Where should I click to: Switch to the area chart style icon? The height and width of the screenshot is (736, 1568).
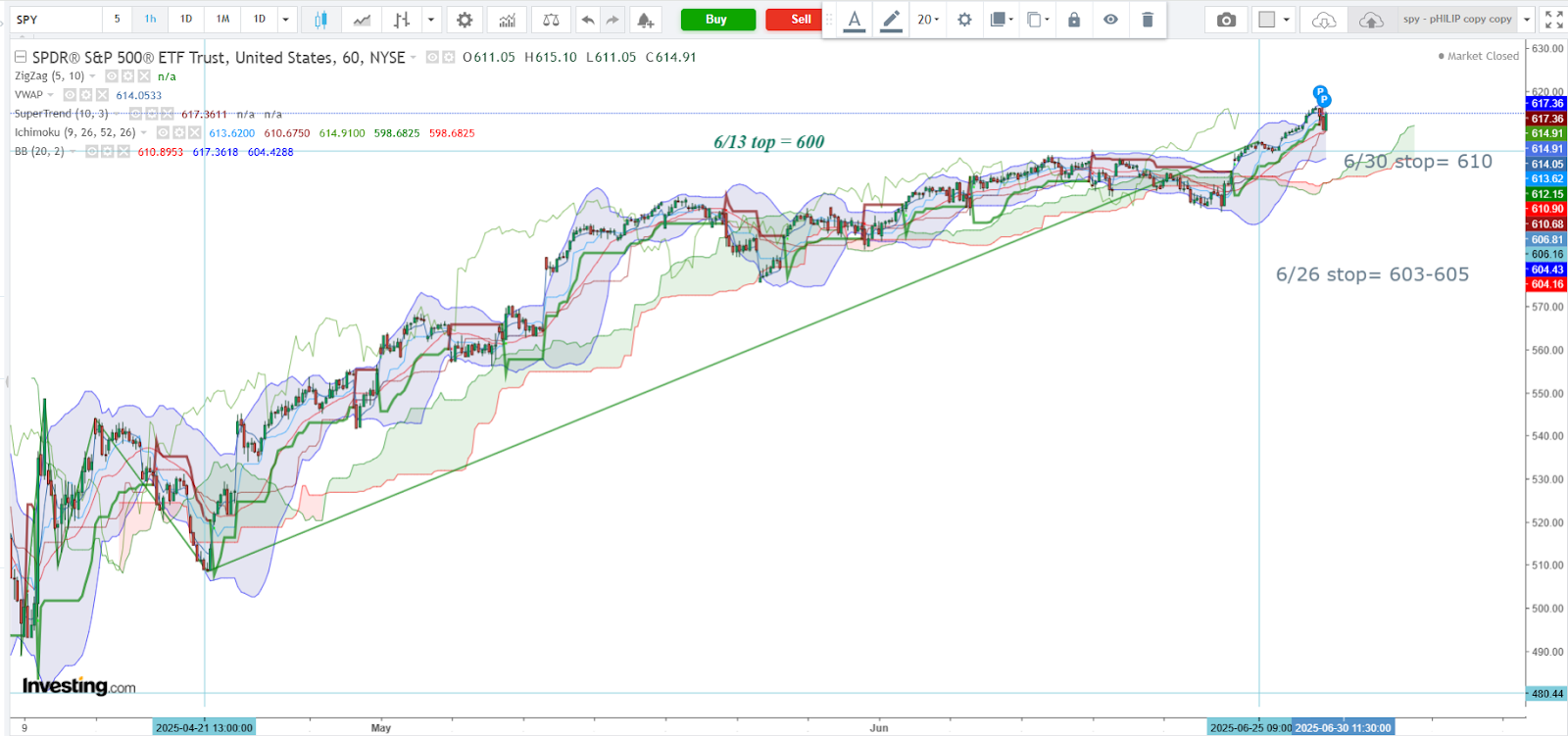362,20
